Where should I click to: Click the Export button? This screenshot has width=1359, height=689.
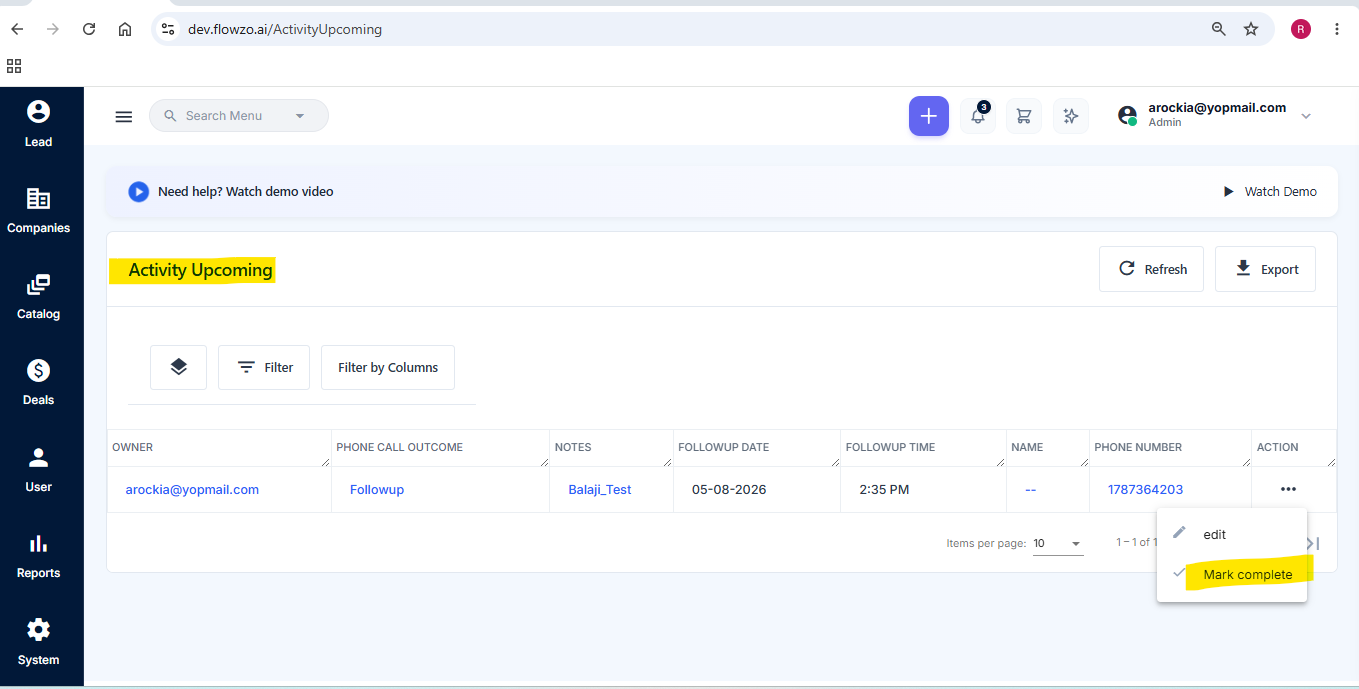[x=1265, y=269]
